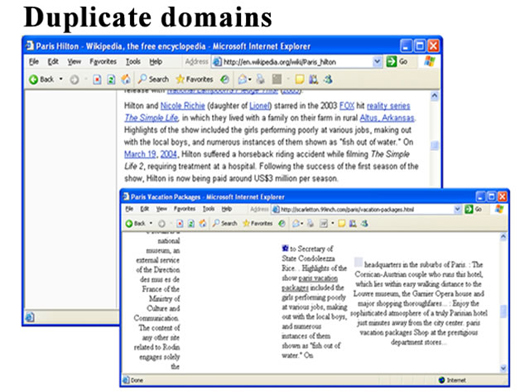This screenshot has height=392, width=520.
Task: Open Back history dropdown arrow in Wikipedia window
Action: tap(61, 79)
